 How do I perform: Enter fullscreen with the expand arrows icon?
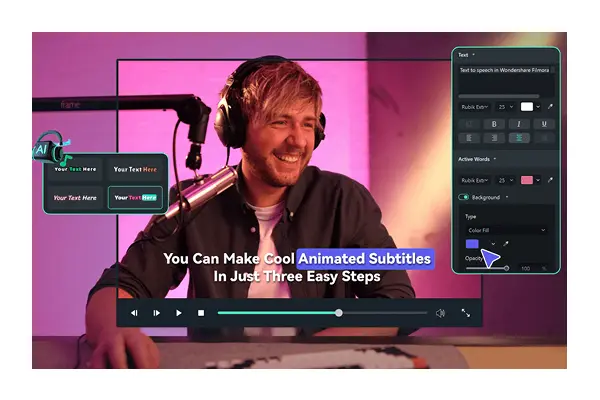(x=465, y=313)
